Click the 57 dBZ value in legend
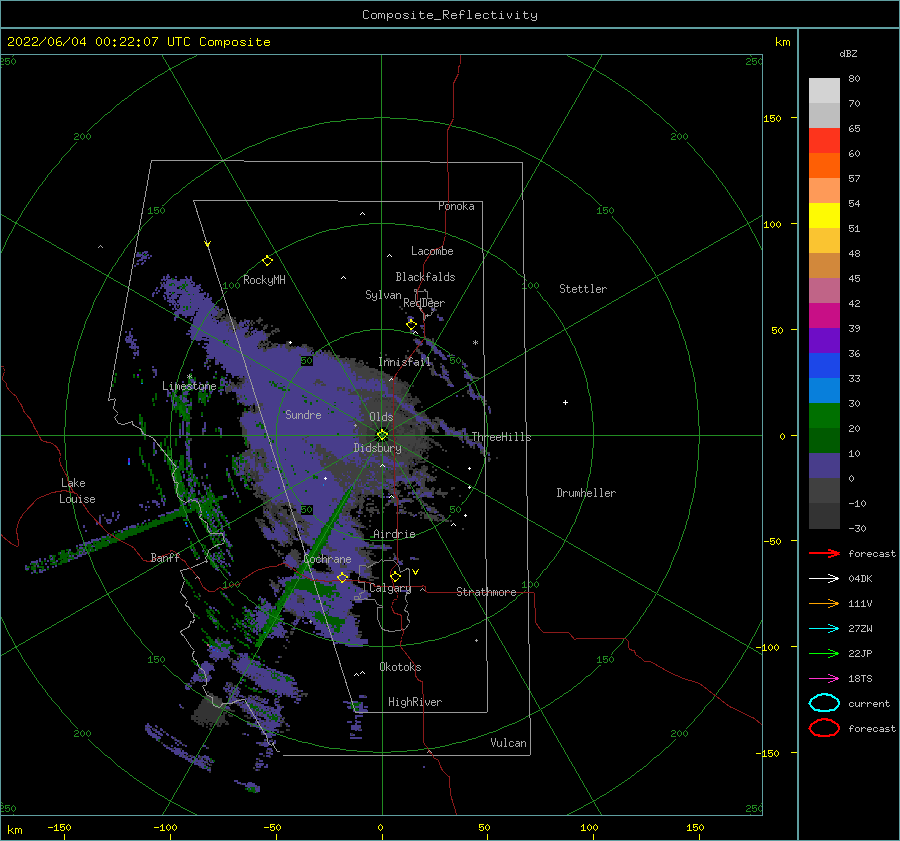Viewport: 900px width, 841px height. click(x=855, y=179)
